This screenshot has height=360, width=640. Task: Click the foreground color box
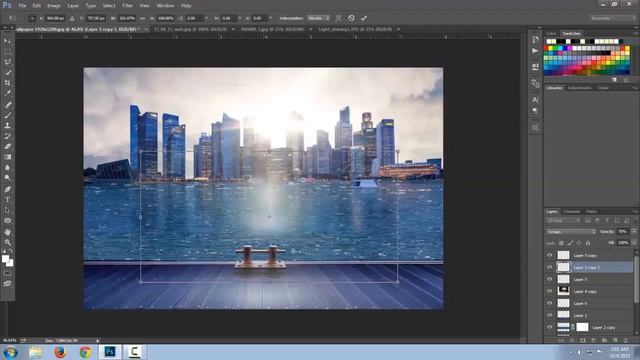5,259
